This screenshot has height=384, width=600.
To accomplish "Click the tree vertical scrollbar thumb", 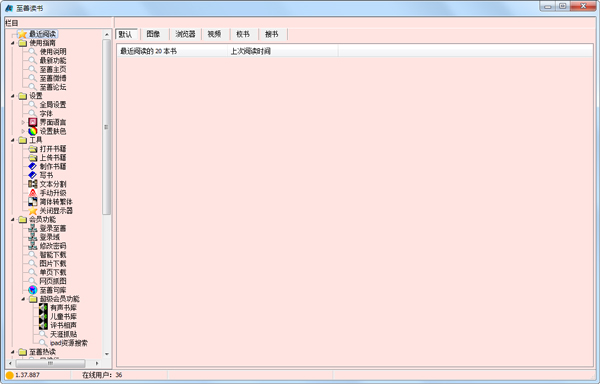I will tap(107, 127).
